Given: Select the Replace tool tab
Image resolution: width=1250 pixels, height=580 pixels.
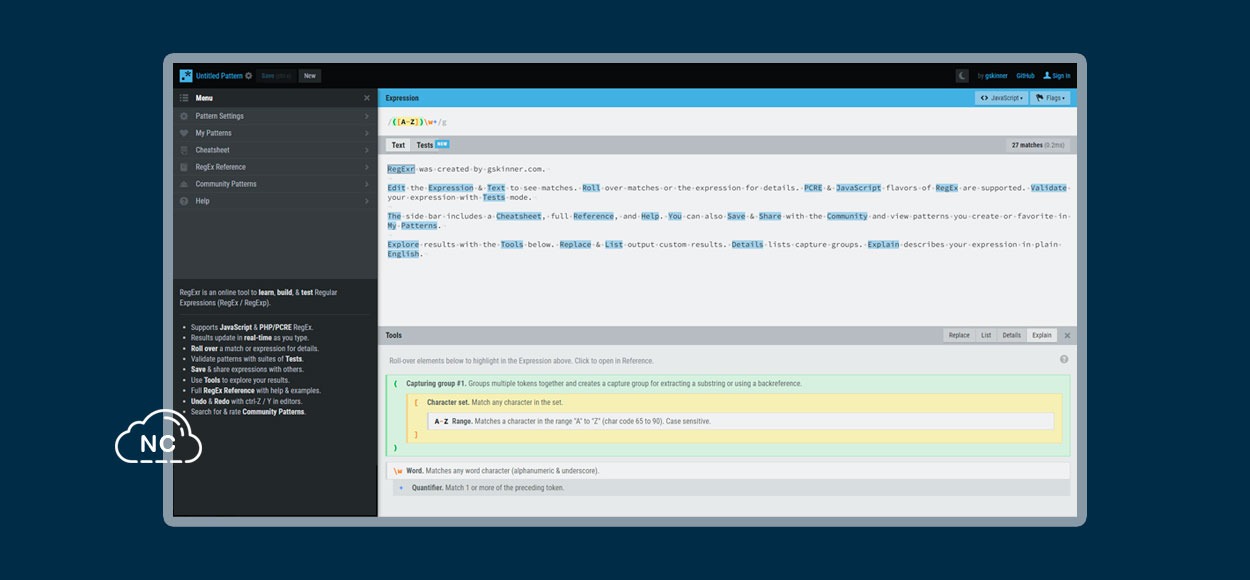Looking at the screenshot, I should 959,335.
